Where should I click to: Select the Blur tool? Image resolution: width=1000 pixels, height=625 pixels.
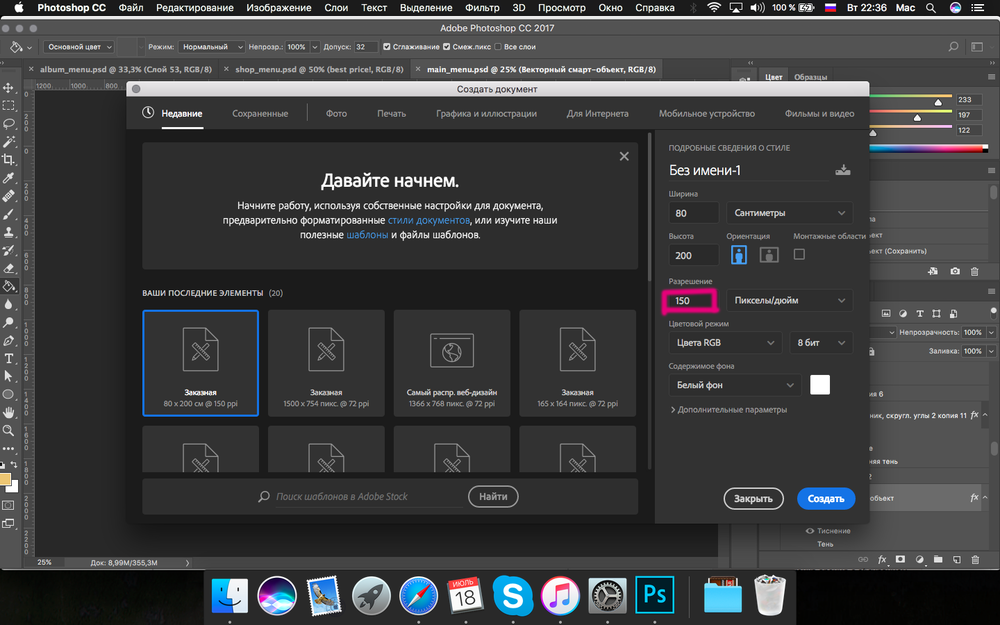tap(9, 304)
